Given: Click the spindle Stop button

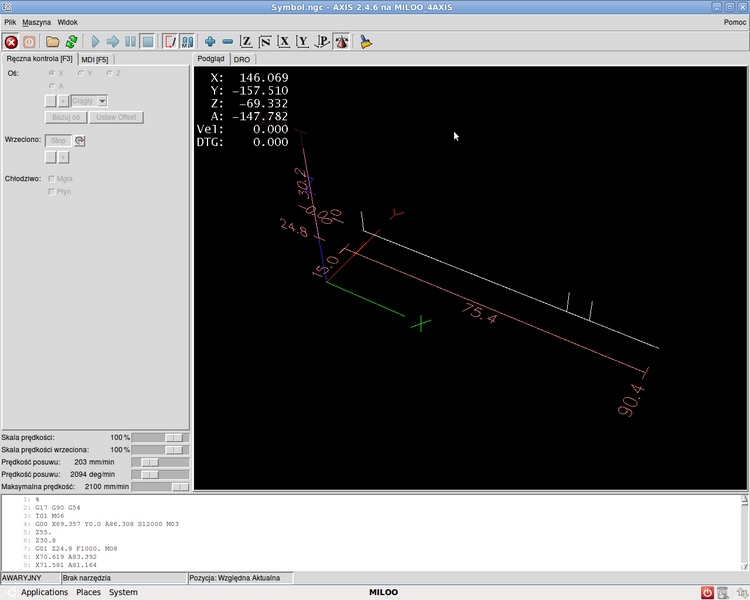Looking at the screenshot, I should coord(58,141).
